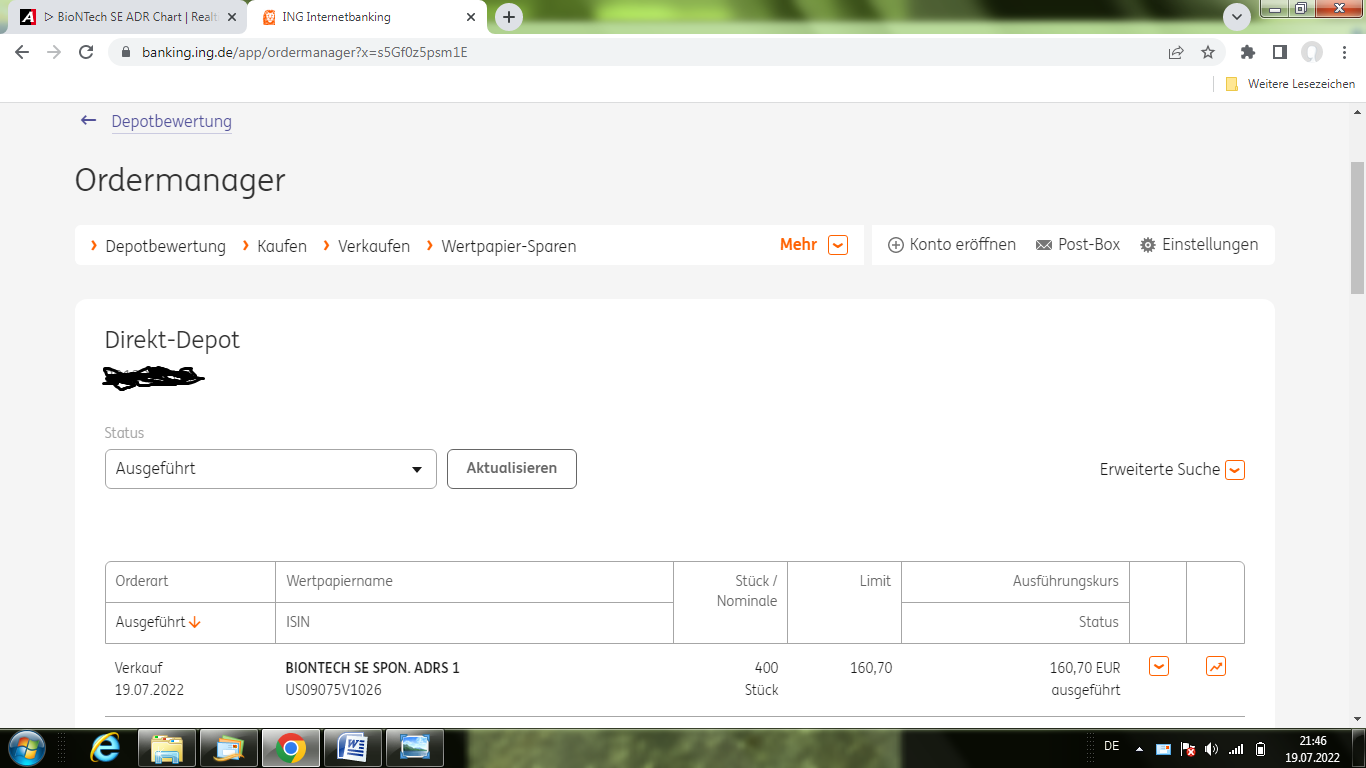Image resolution: width=1366 pixels, height=768 pixels.
Task: Click the share page icon in address bar
Action: point(1176,52)
